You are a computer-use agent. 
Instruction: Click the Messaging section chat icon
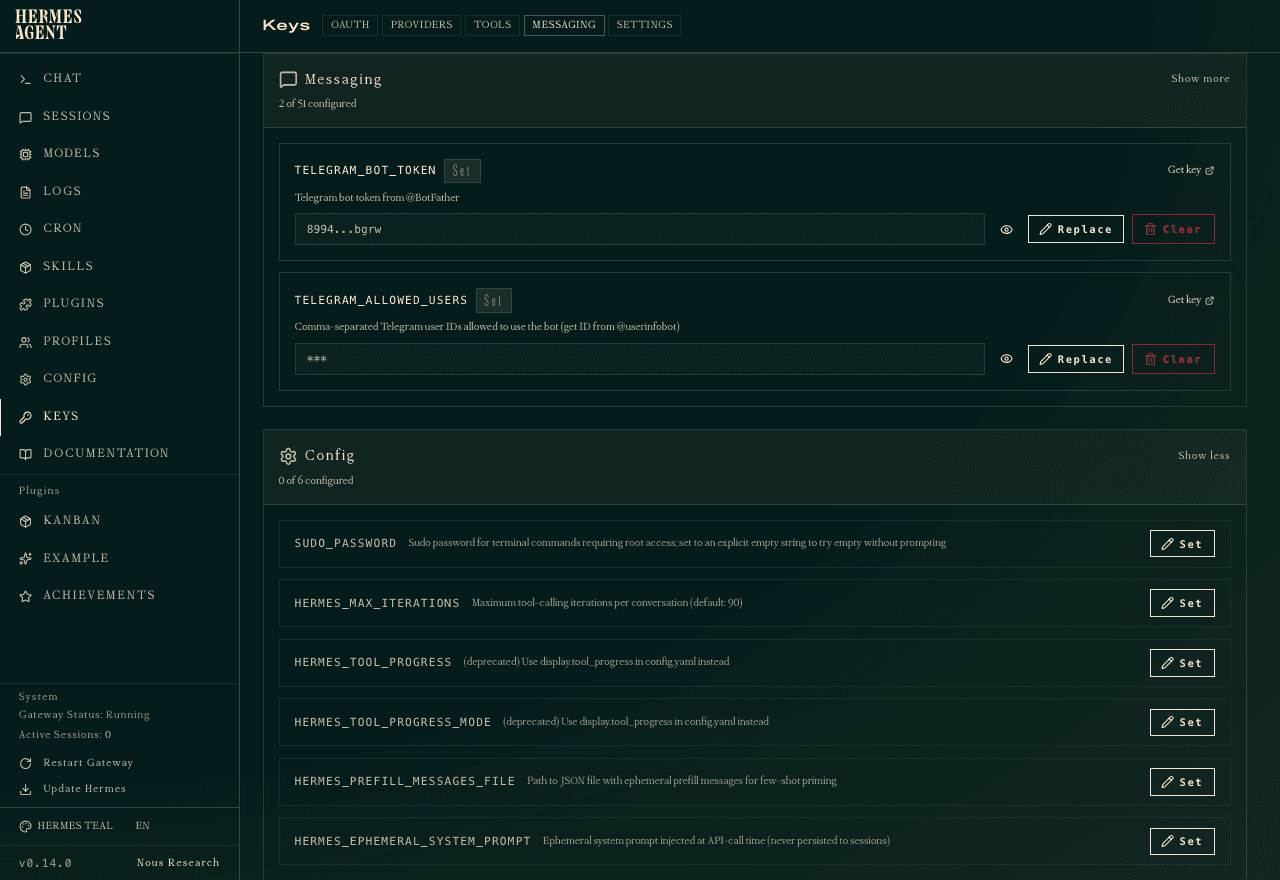(x=288, y=79)
